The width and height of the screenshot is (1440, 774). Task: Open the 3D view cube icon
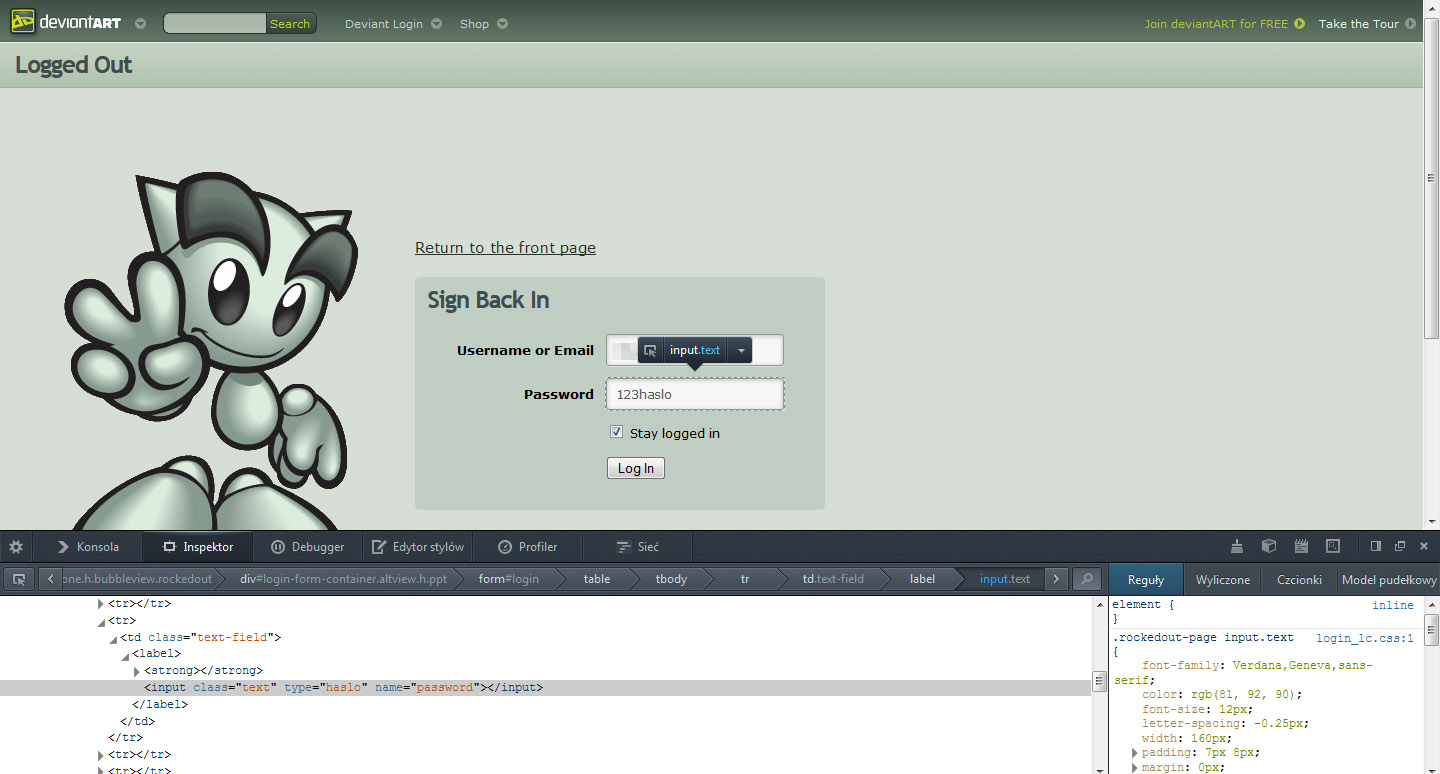[x=1269, y=546]
